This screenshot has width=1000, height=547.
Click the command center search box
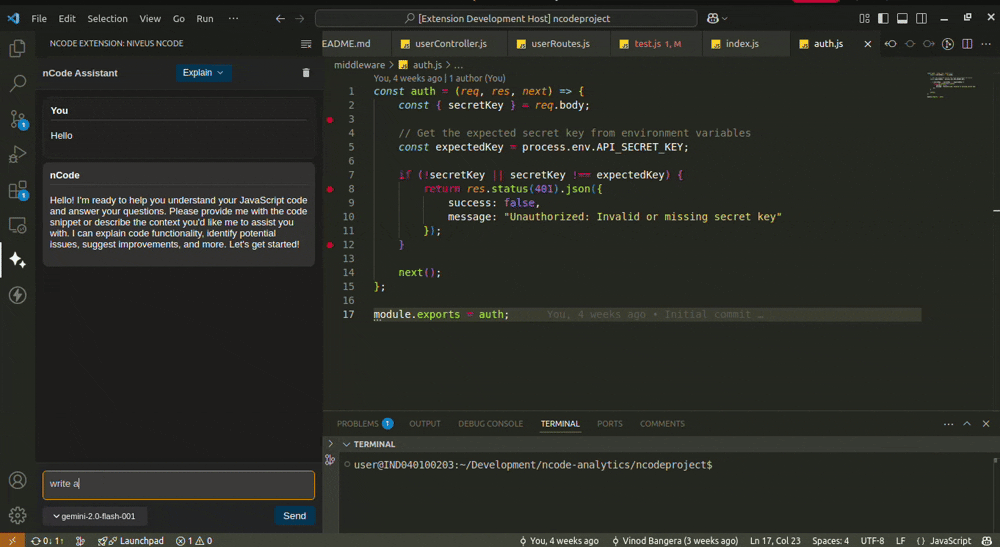click(506, 18)
